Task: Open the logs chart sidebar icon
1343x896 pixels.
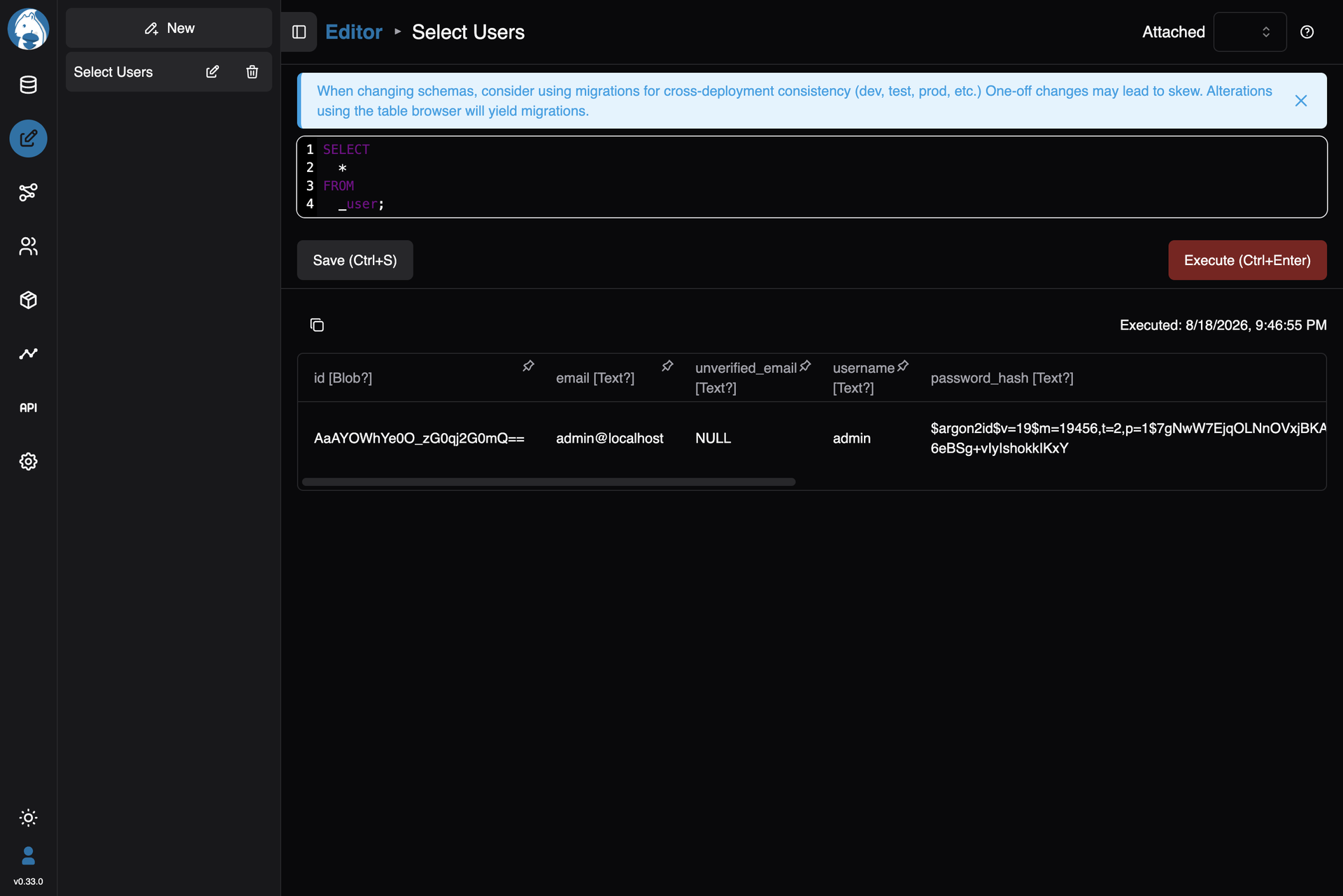Action: coord(28,354)
